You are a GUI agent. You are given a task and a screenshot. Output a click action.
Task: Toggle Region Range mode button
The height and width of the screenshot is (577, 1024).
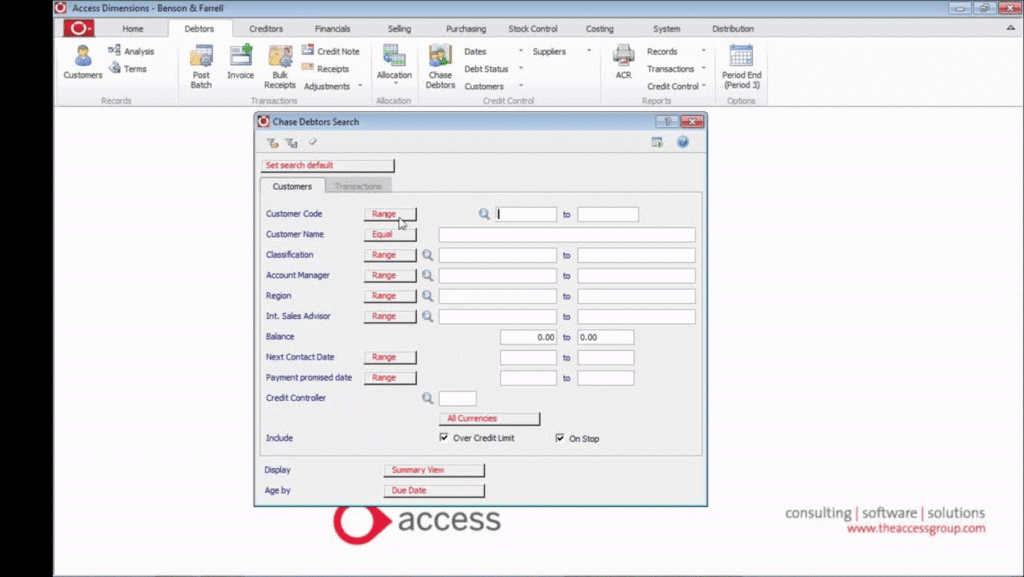click(x=390, y=296)
